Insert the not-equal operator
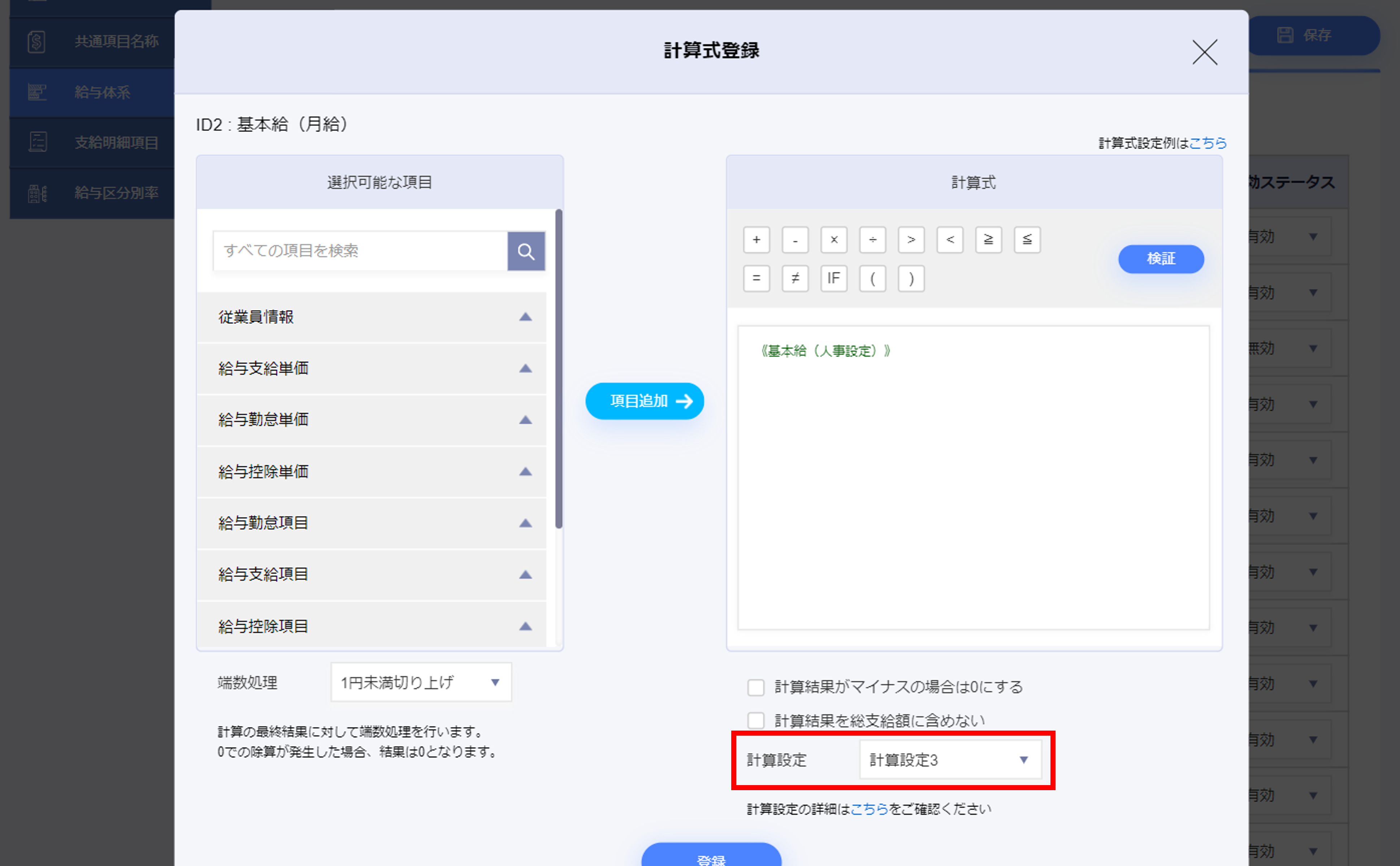The width and height of the screenshot is (1400, 866). pyautogui.click(x=795, y=278)
